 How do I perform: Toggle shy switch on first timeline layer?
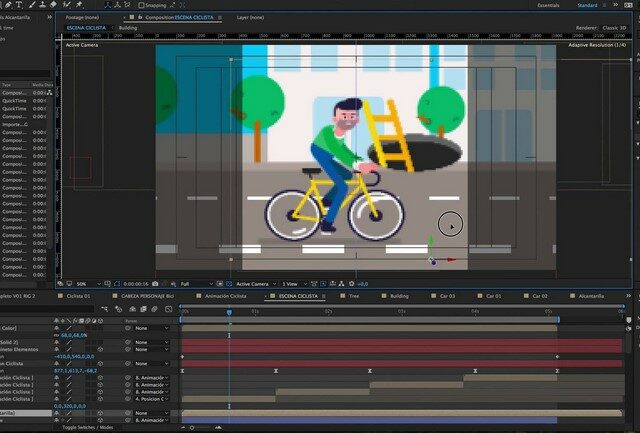point(57,328)
